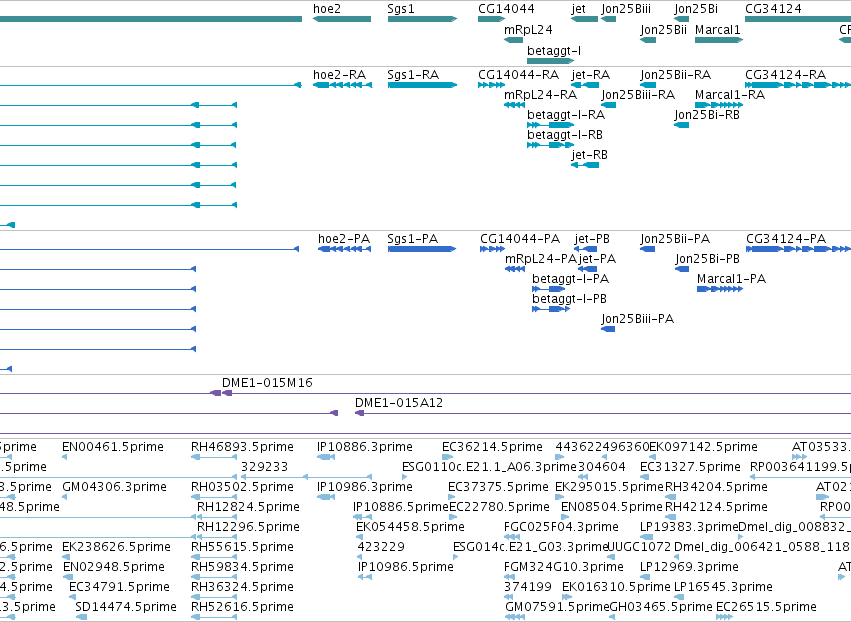The height and width of the screenshot is (622, 851).
Task: Click the betaggt-I-PB protein
Action: click(x=551, y=309)
